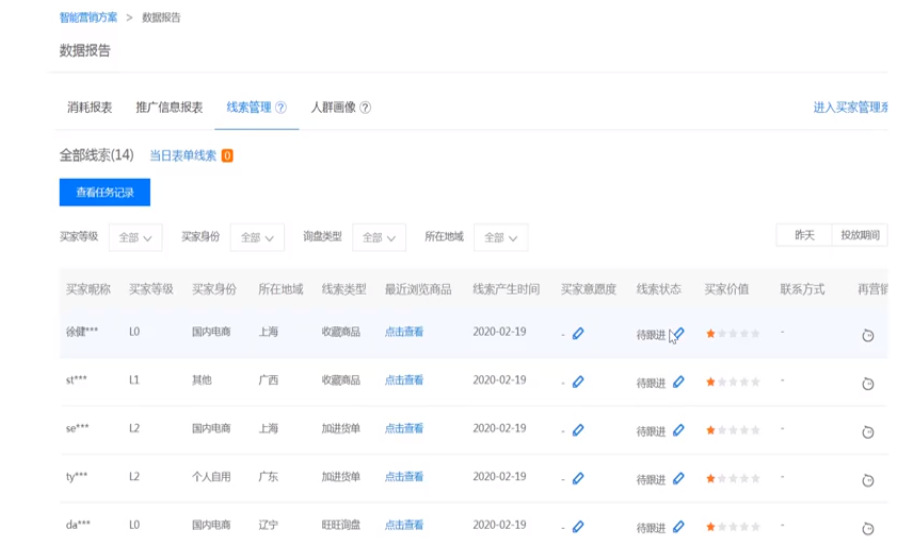Image resolution: width=918 pixels, height=556 pixels.
Task: Select 昨天 date range button
Action: pyautogui.click(x=804, y=235)
